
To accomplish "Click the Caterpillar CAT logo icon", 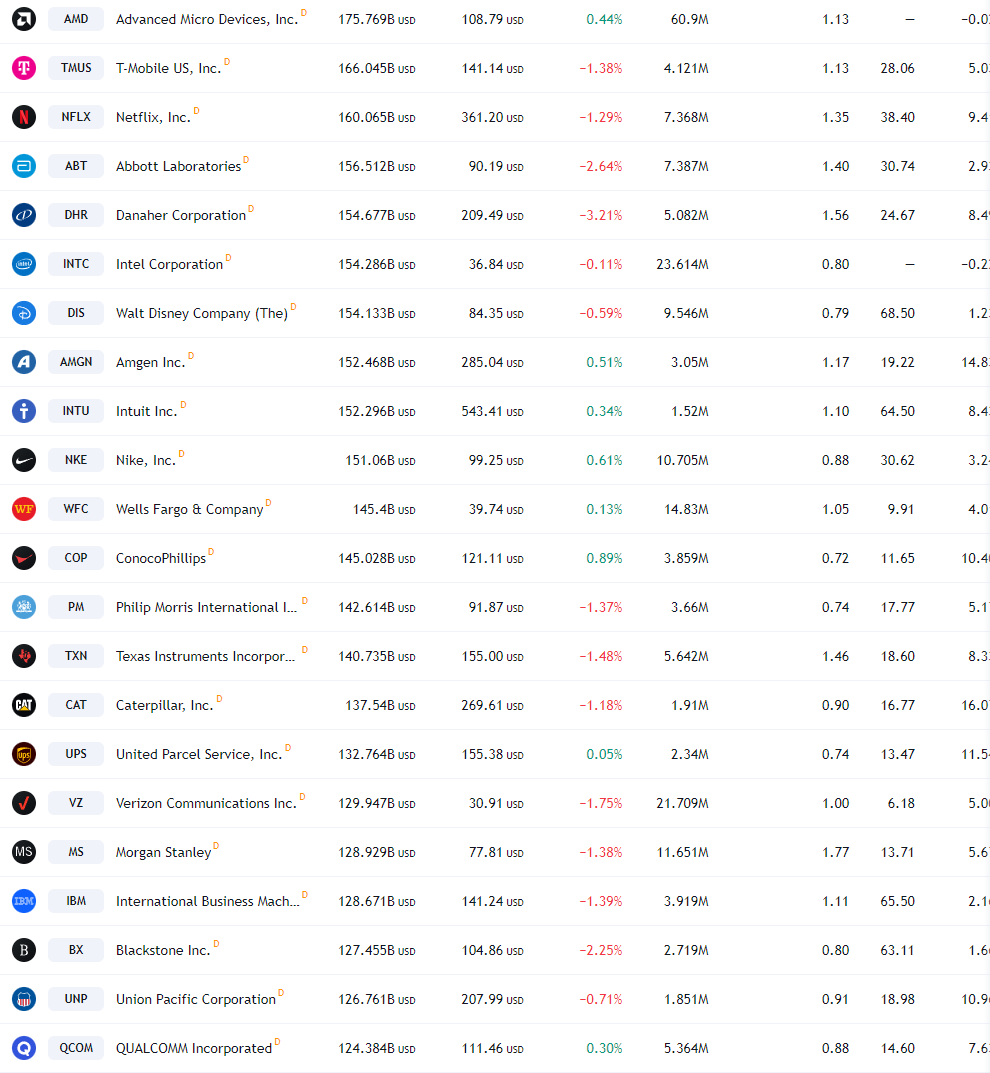I will tap(24, 705).
